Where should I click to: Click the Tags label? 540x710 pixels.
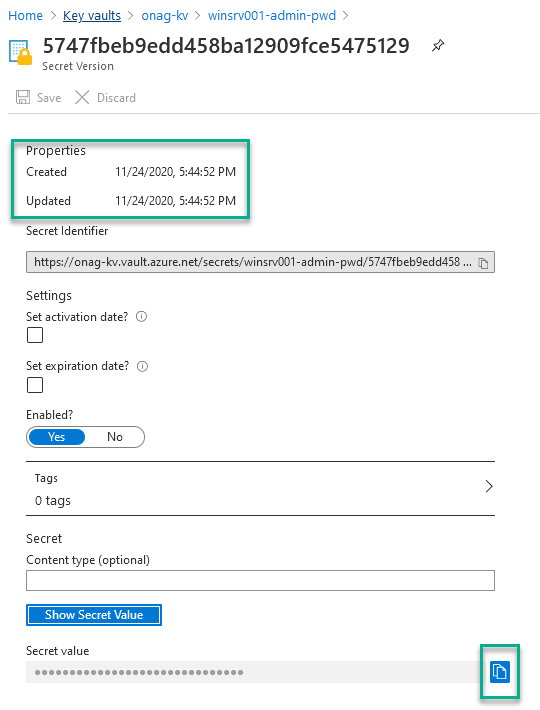pyautogui.click(x=46, y=478)
